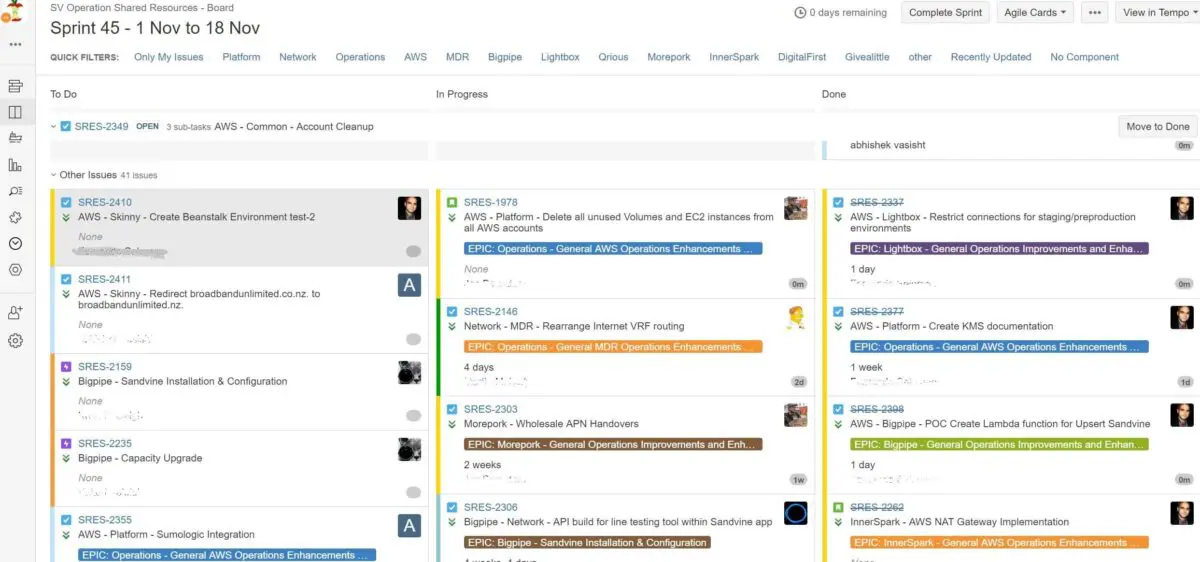
Task: Click the epic type icon of SRES-2235
Action: pyautogui.click(x=66, y=443)
